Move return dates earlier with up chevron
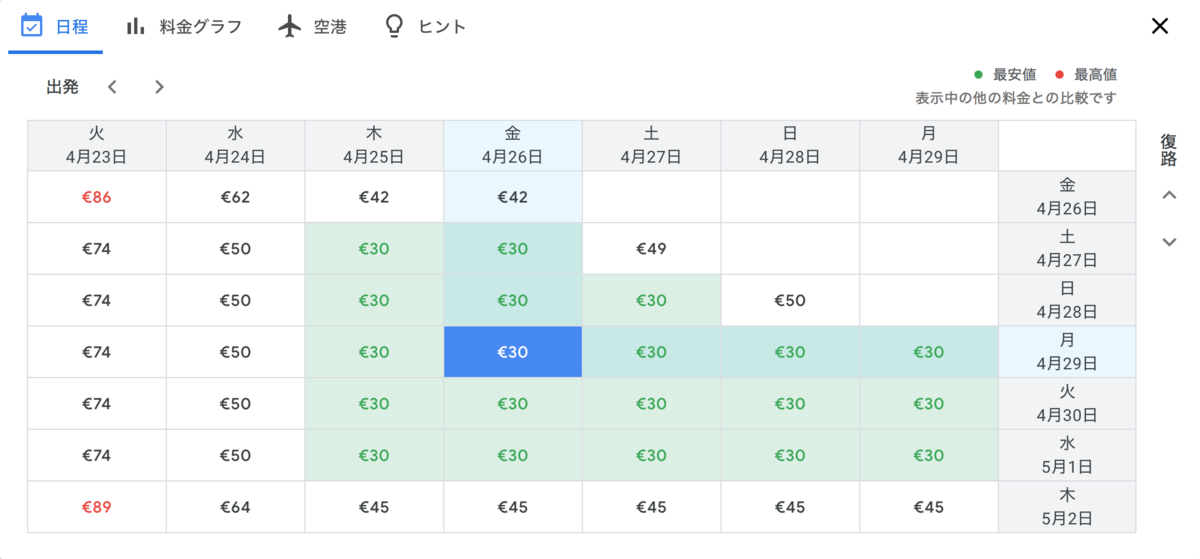1200x559 pixels. (1169, 195)
